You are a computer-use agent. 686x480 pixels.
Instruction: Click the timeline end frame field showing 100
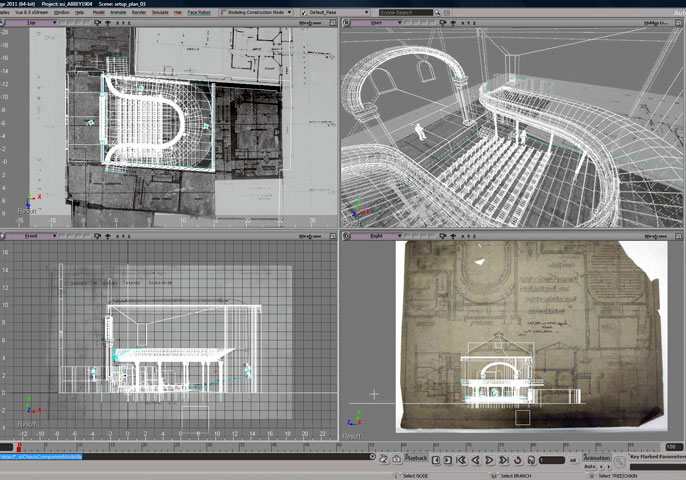674,447
